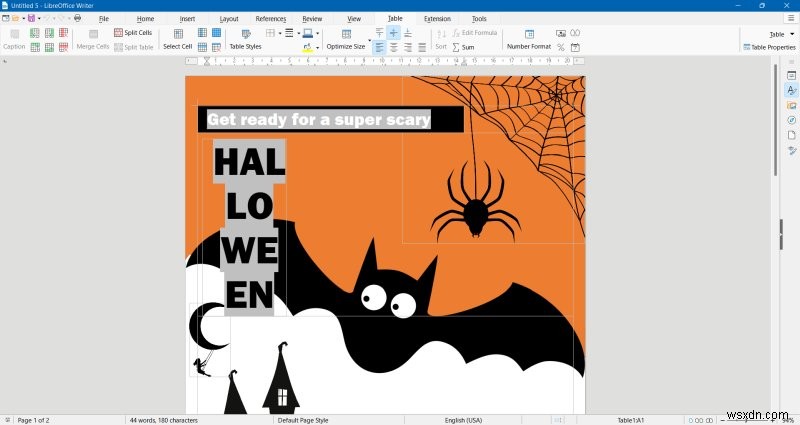Click the Sum formula button

463,47
